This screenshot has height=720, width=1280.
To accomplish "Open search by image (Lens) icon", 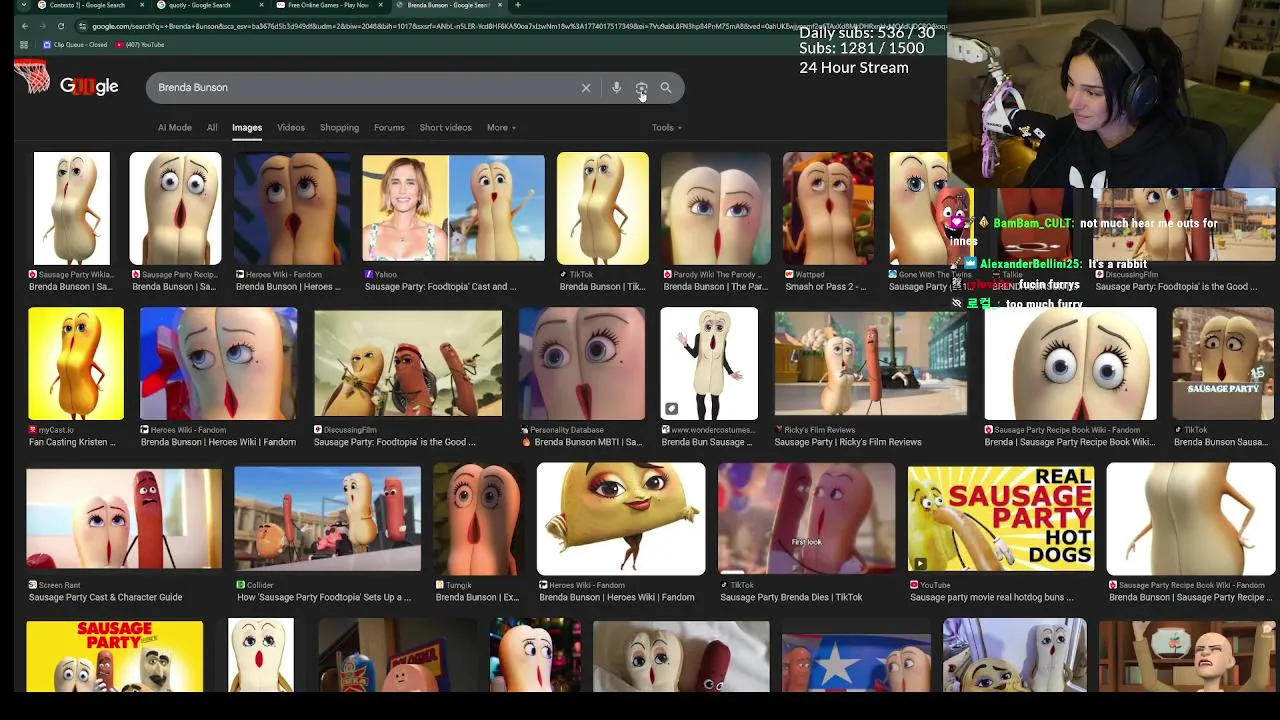I will [641, 88].
